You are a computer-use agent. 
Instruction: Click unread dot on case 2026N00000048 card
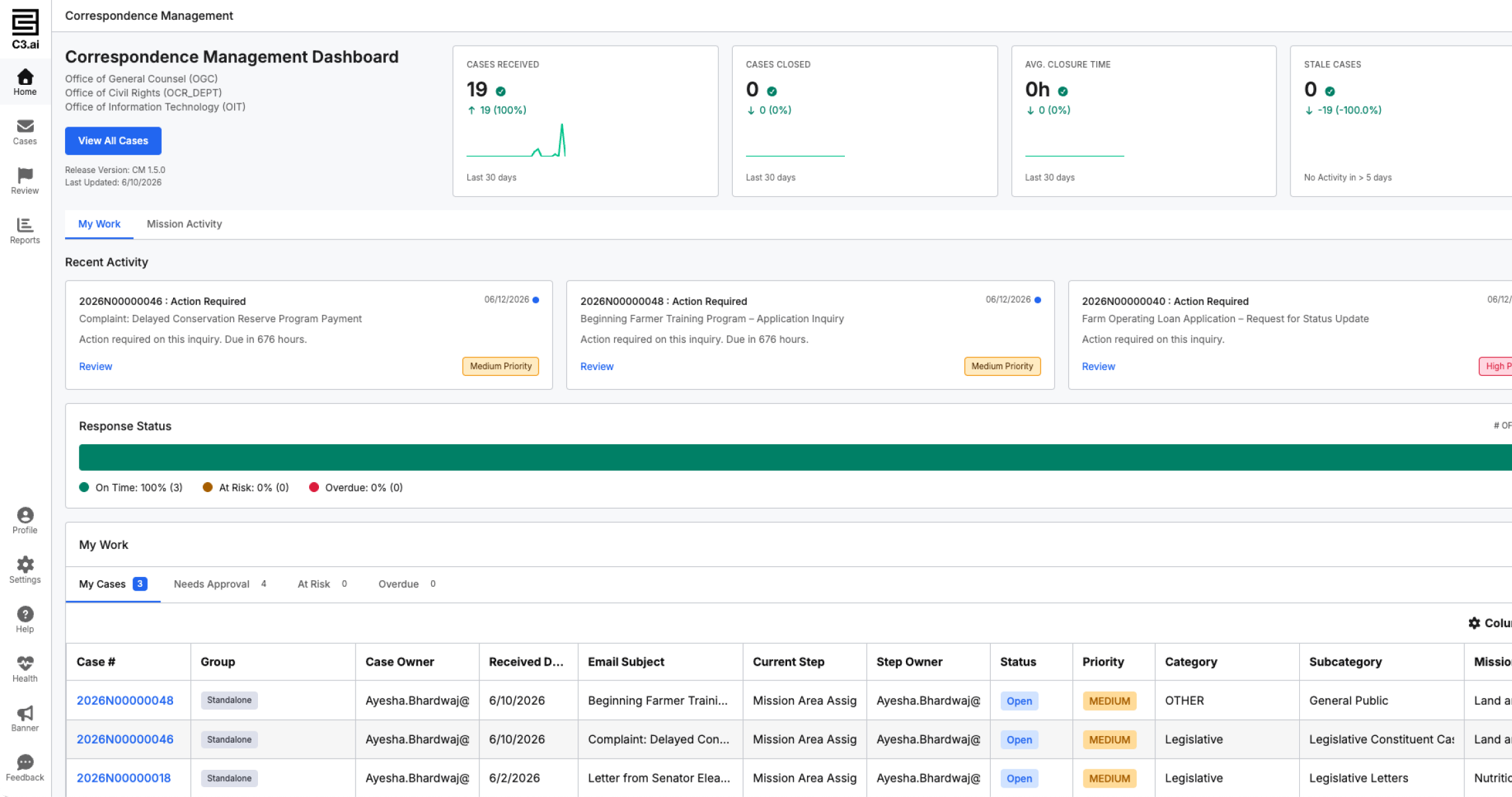tap(1038, 300)
